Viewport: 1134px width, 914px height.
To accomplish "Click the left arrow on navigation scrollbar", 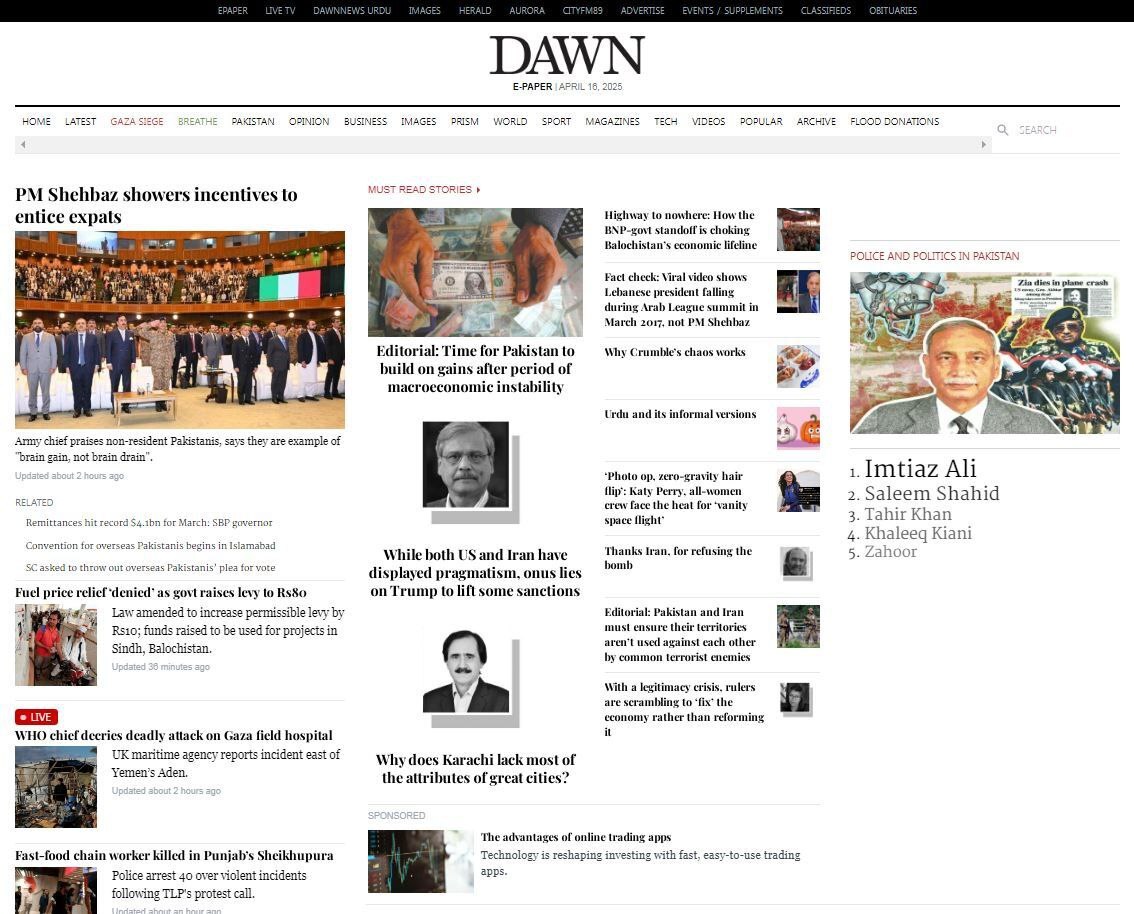I will coord(23,145).
